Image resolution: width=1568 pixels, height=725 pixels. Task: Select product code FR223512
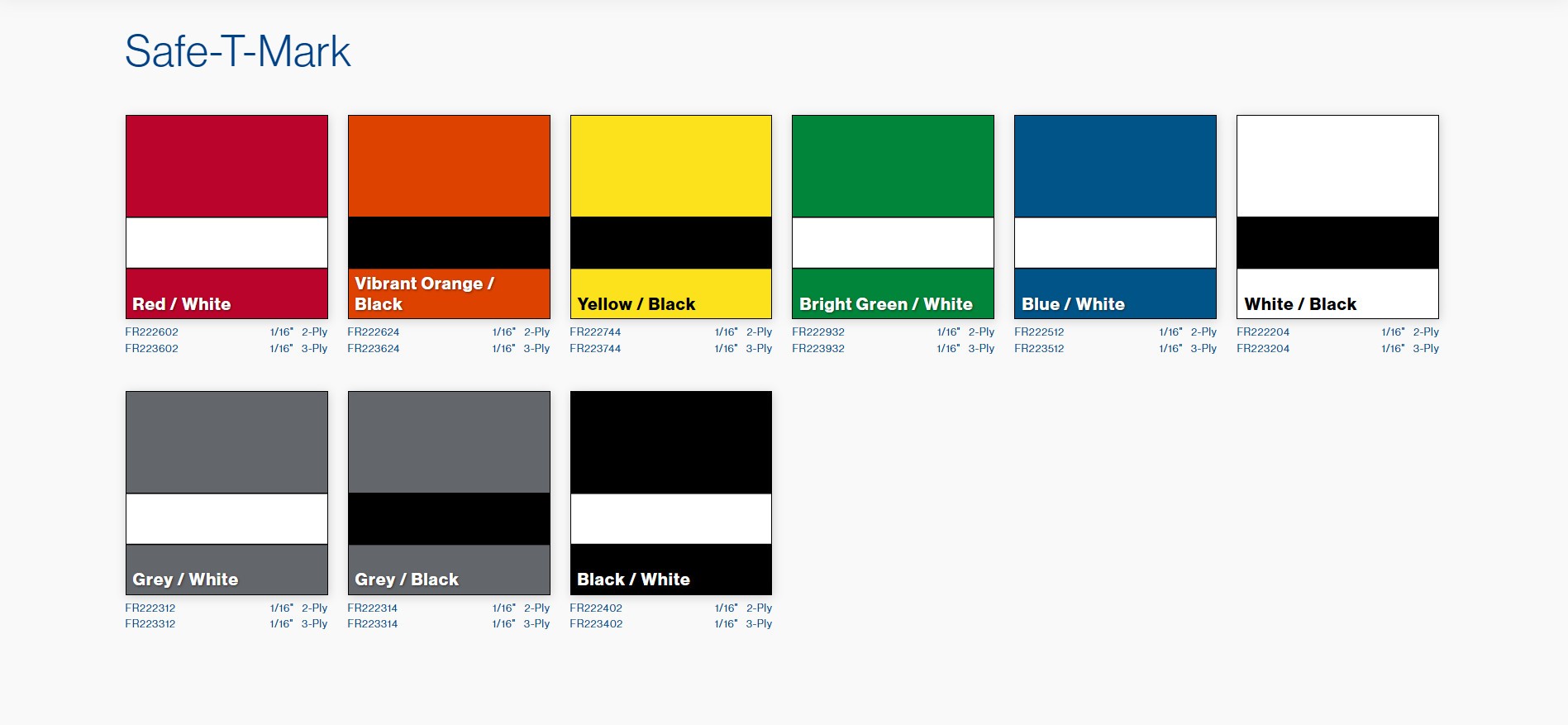coord(1040,349)
